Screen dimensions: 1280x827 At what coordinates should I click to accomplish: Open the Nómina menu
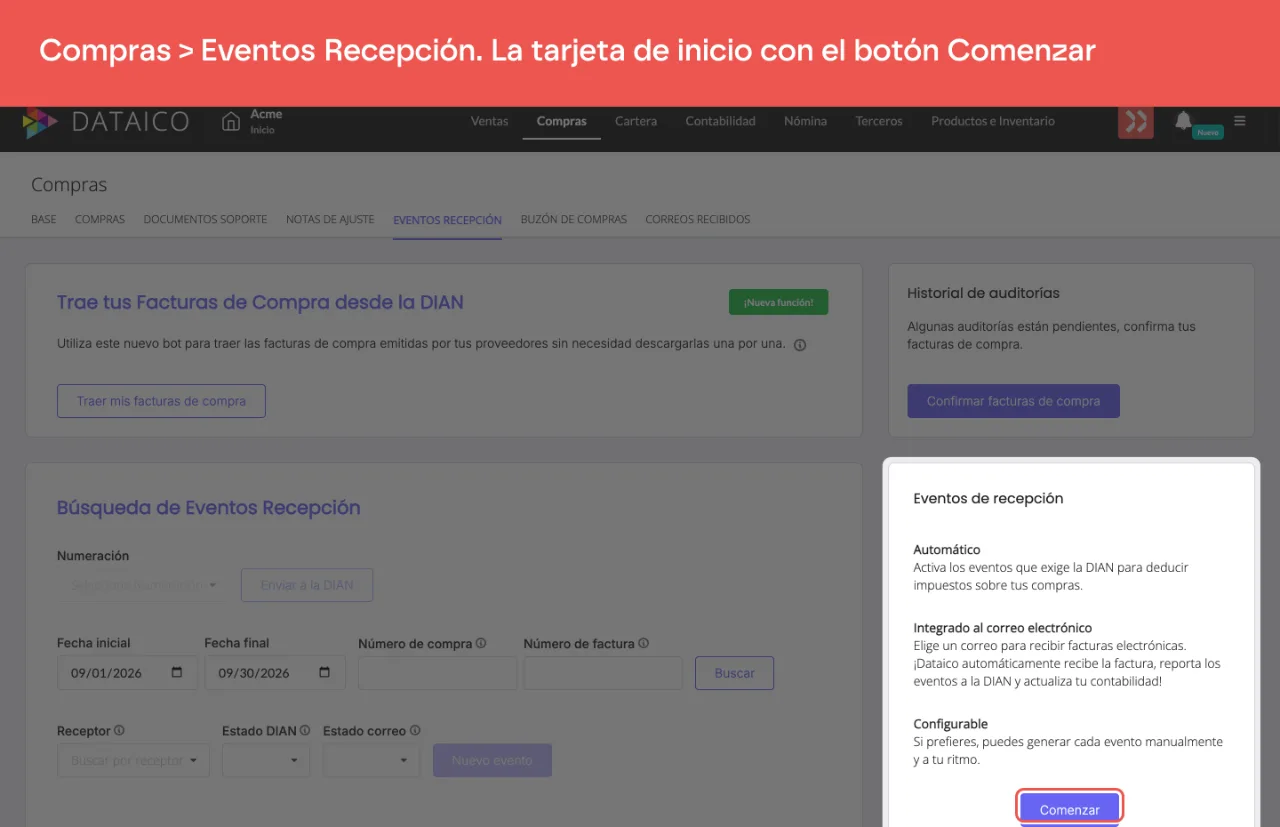[x=805, y=121]
